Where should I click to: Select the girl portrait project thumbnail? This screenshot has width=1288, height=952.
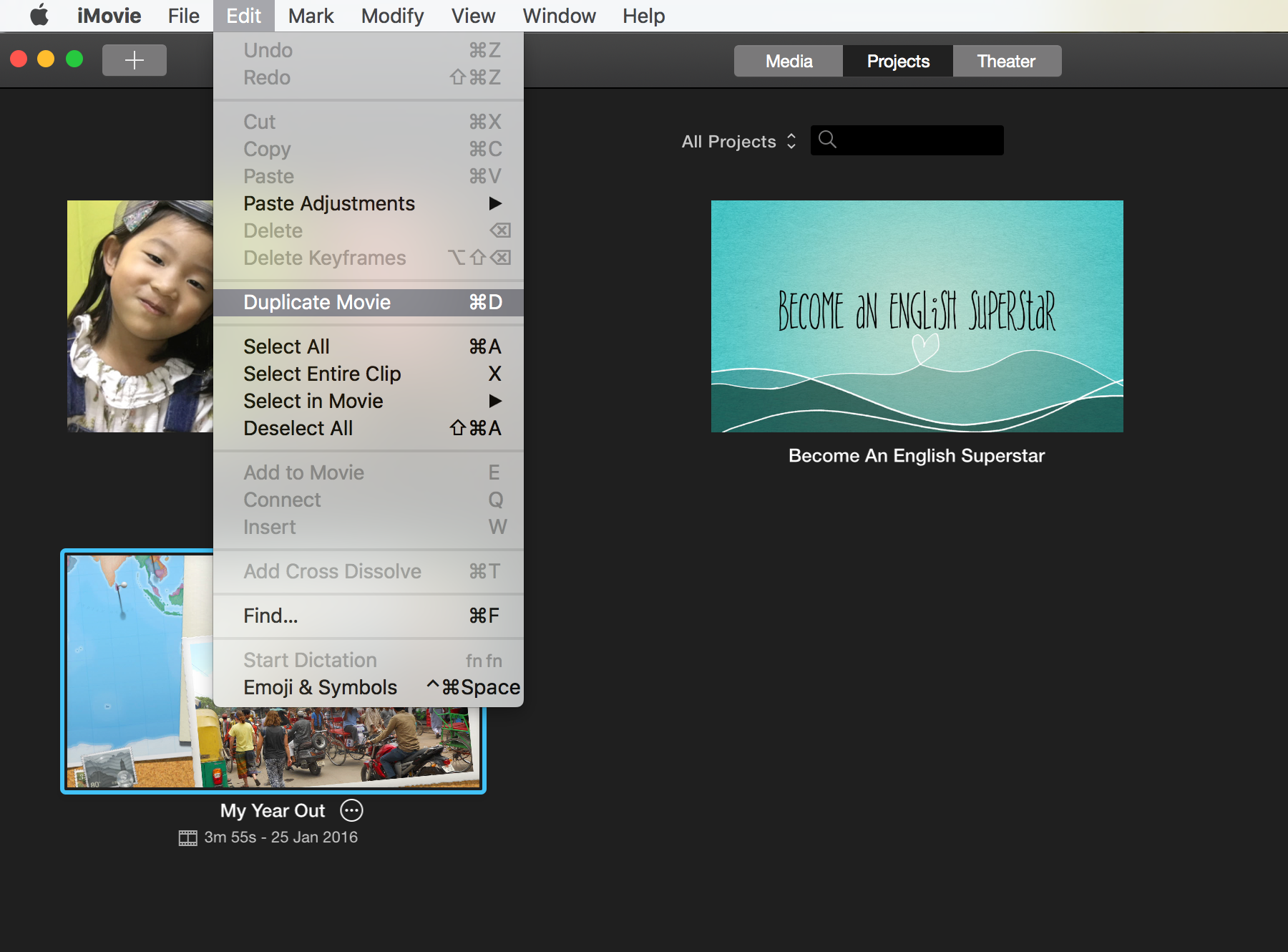140,316
